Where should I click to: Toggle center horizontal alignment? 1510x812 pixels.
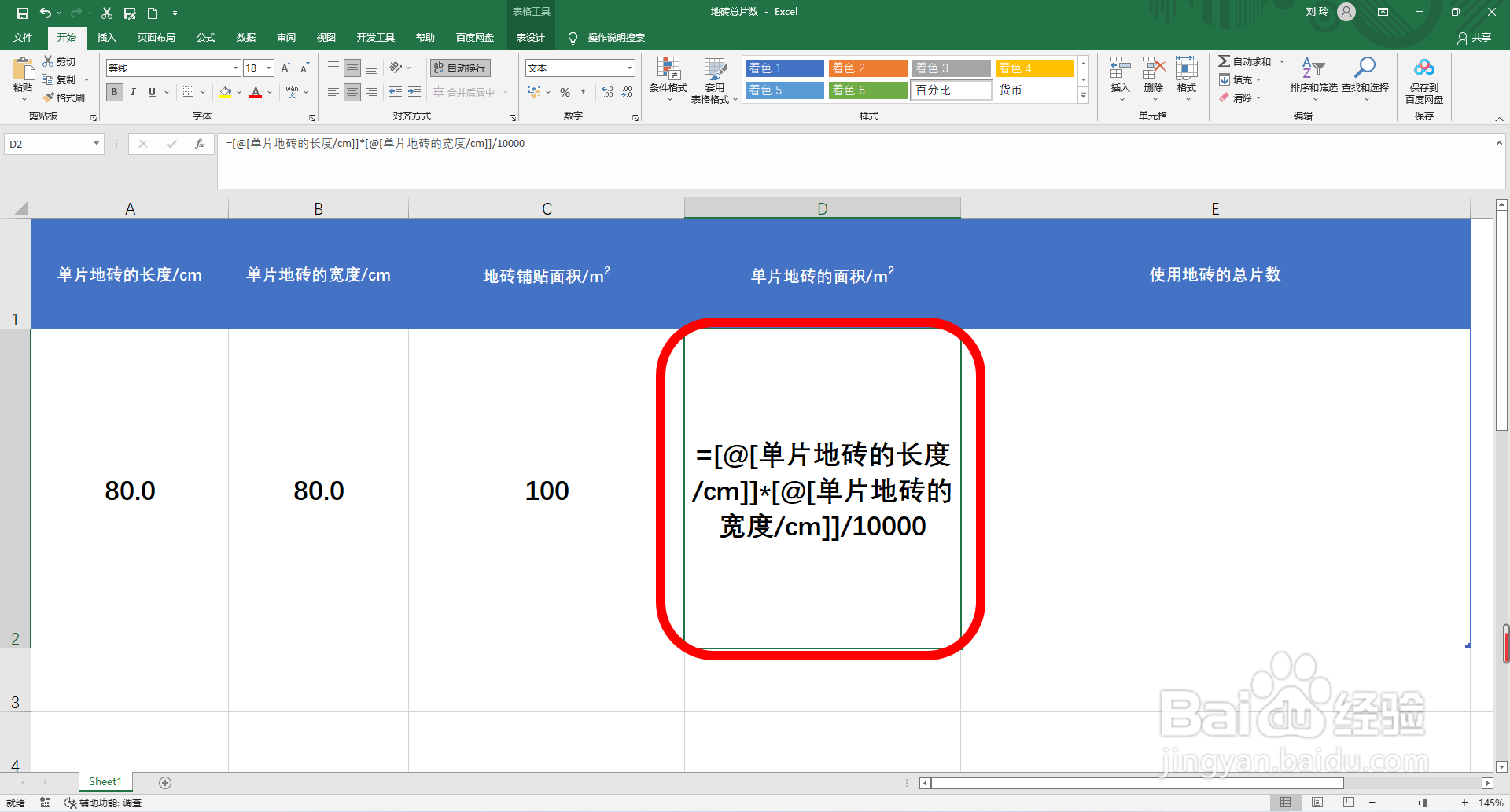pos(352,92)
